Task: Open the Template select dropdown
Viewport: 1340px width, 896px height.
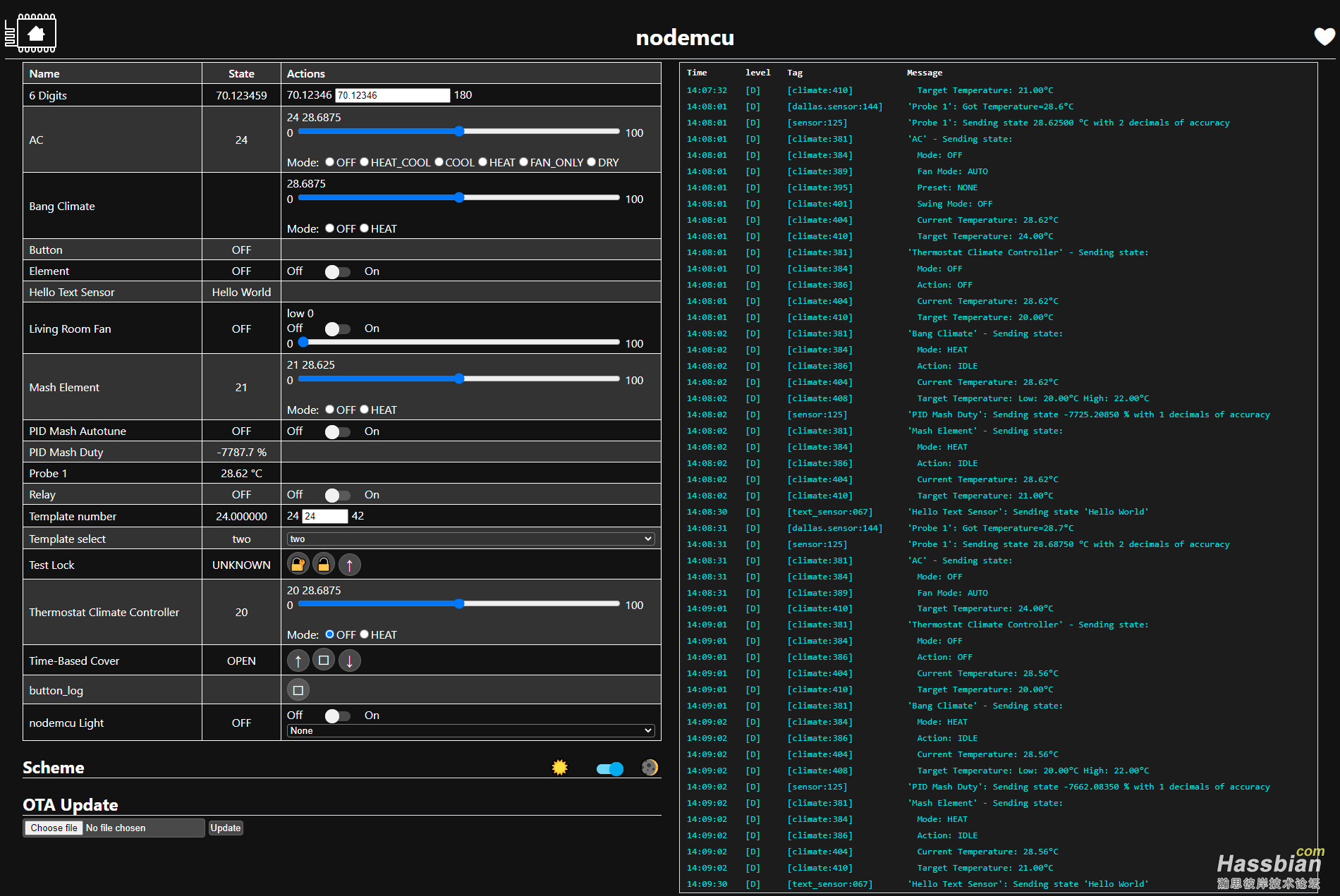Action: 470,539
